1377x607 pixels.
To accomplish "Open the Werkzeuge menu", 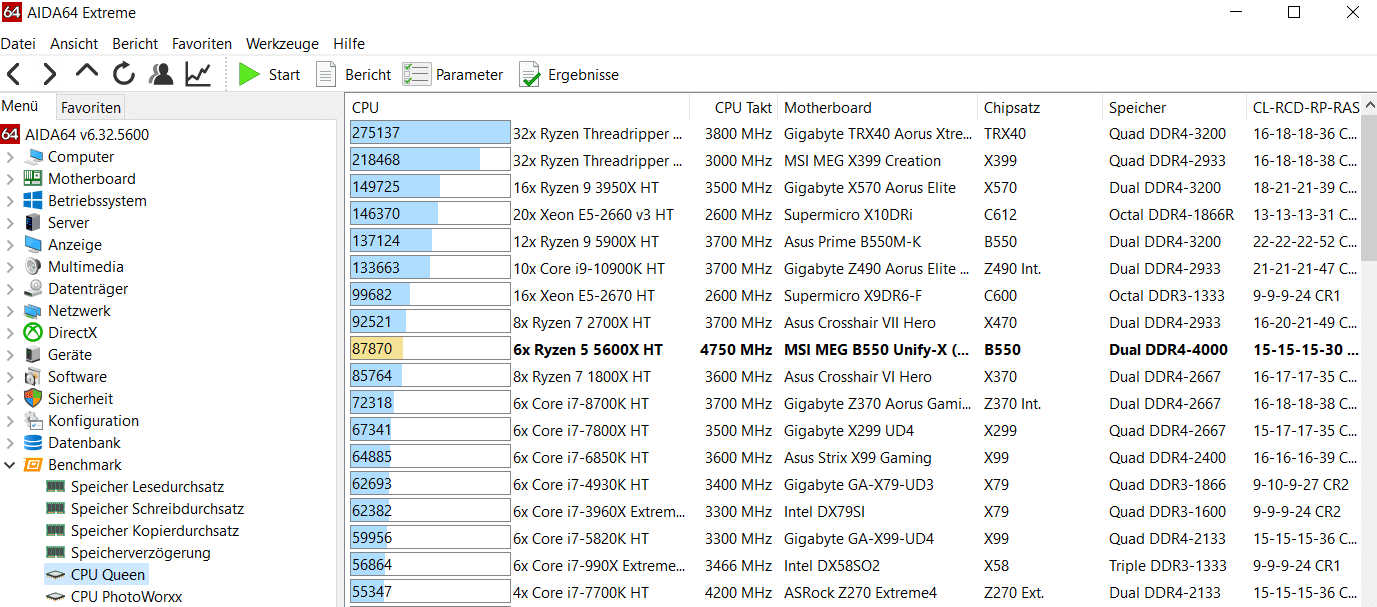I will click(x=282, y=44).
